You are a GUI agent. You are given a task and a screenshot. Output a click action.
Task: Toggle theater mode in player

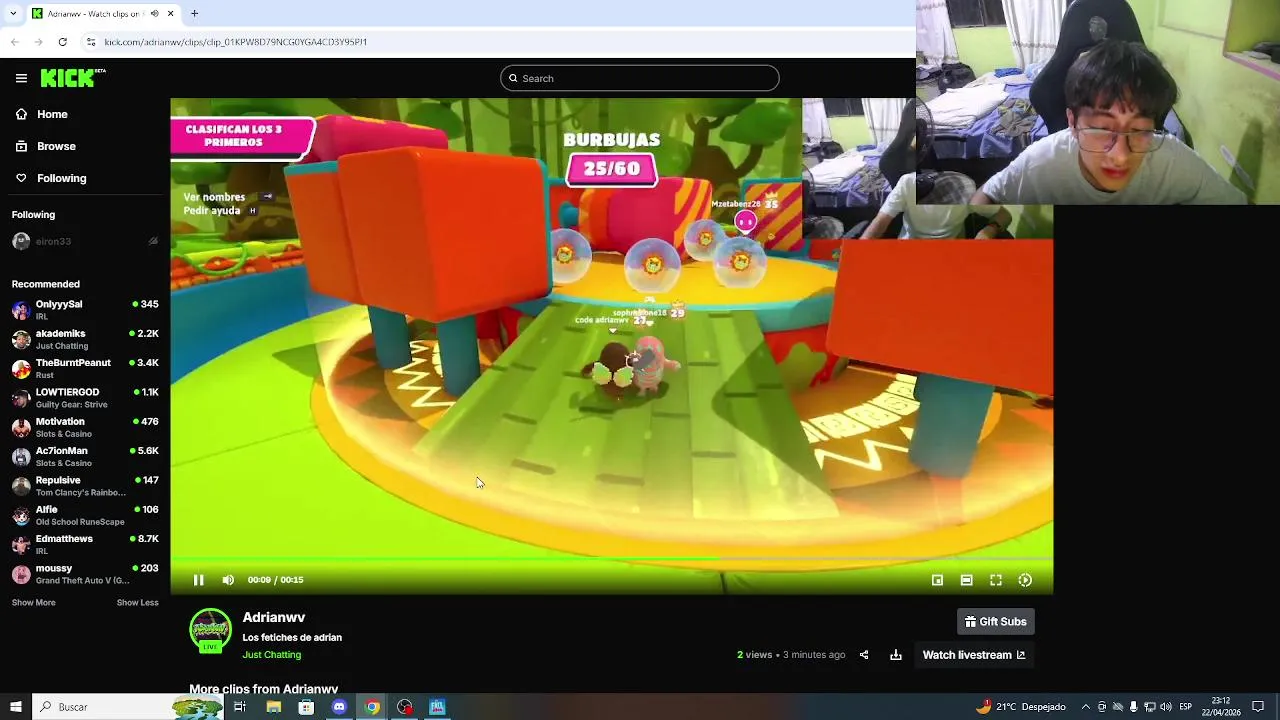(x=966, y=580)
